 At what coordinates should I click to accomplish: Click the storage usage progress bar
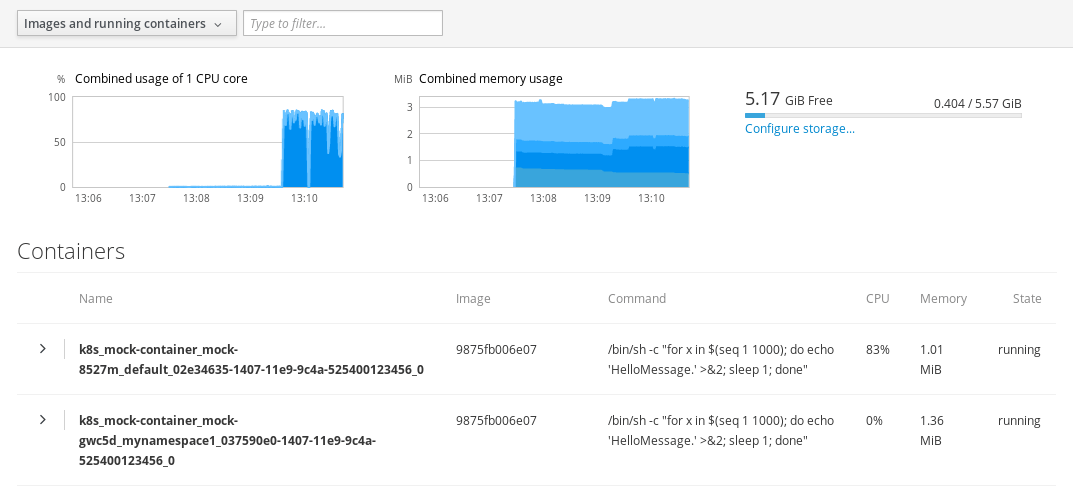pyautogui.click(x=883, y=116)
